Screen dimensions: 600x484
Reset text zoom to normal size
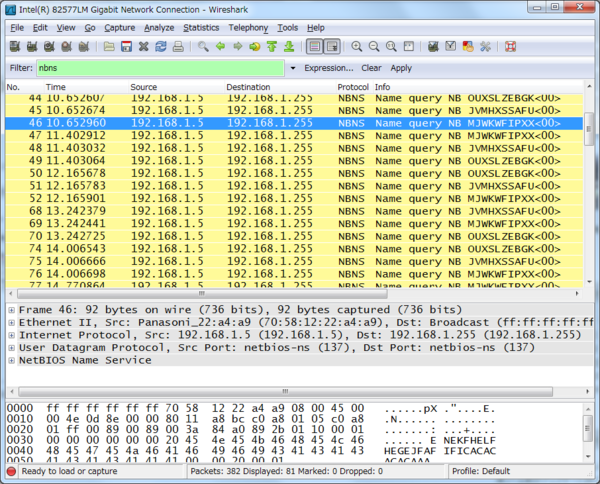coord(391,47)
